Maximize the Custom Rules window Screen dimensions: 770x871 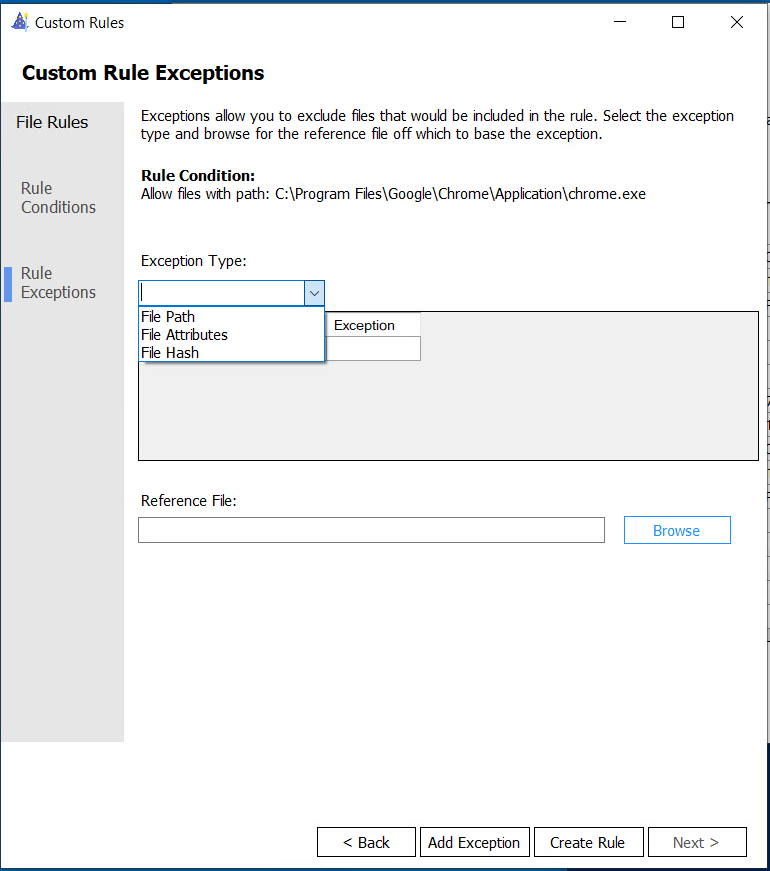[x=678, y=22]
